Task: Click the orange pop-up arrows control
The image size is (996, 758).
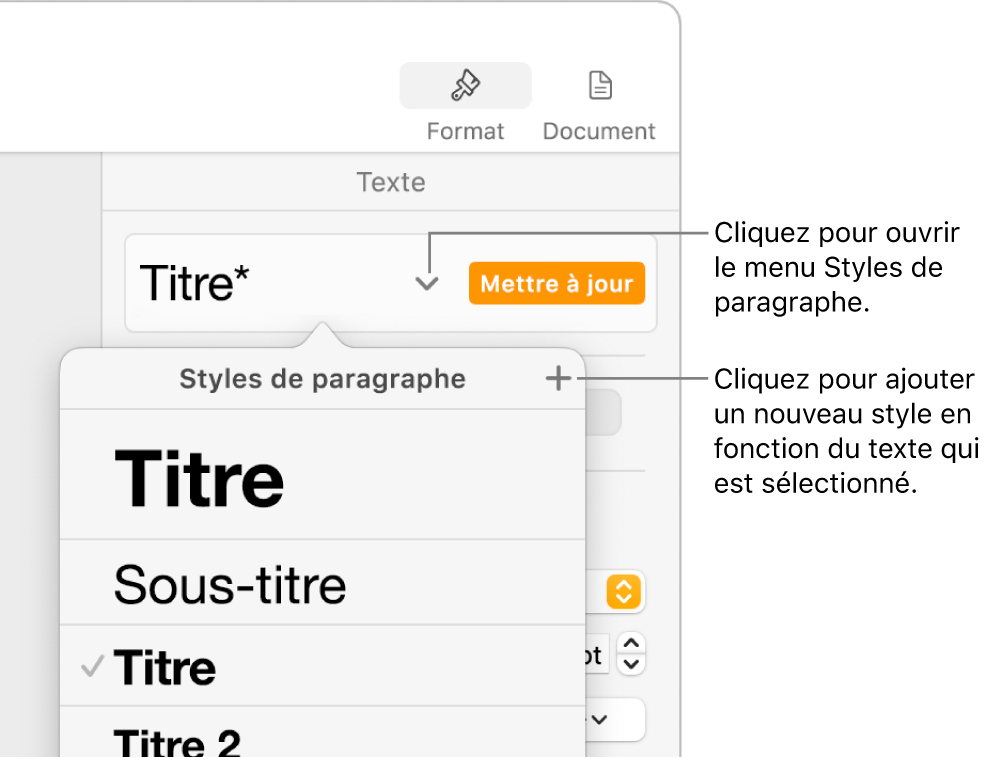Action: click(623, 592)
